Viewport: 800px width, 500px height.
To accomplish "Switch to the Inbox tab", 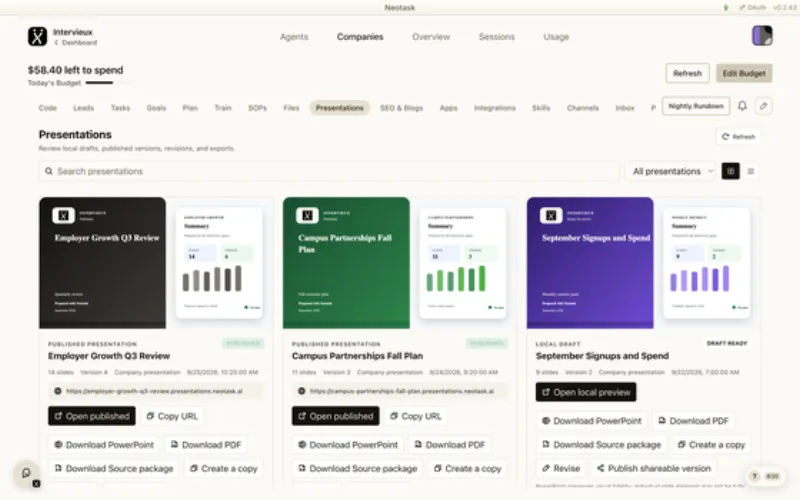I will [624, 108].
